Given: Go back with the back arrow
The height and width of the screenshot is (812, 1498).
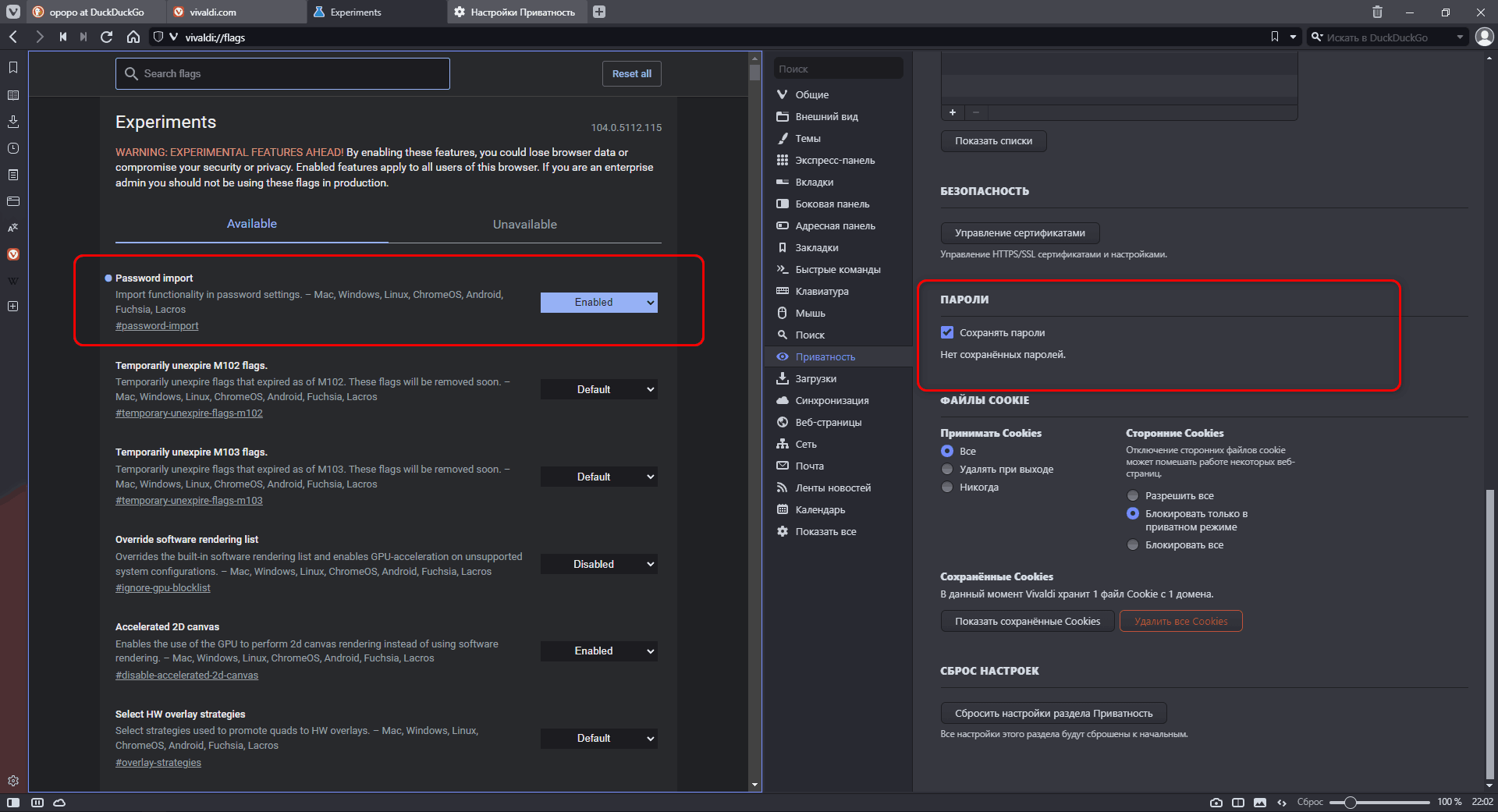Looking at the screenshot, I should click(13, 37).
